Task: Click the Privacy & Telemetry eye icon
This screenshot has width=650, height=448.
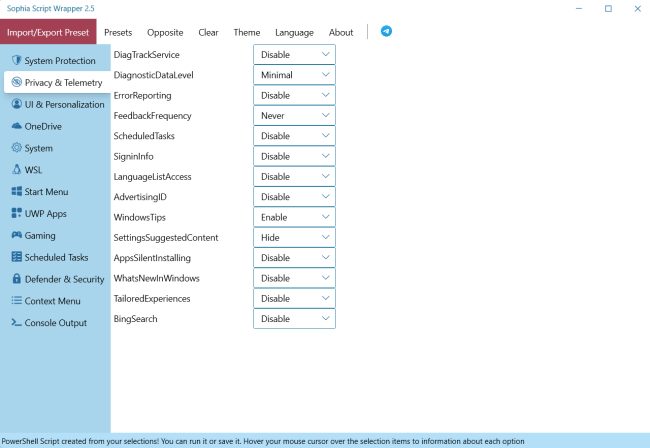Action: pyautogui.click(x=17, y=82)
